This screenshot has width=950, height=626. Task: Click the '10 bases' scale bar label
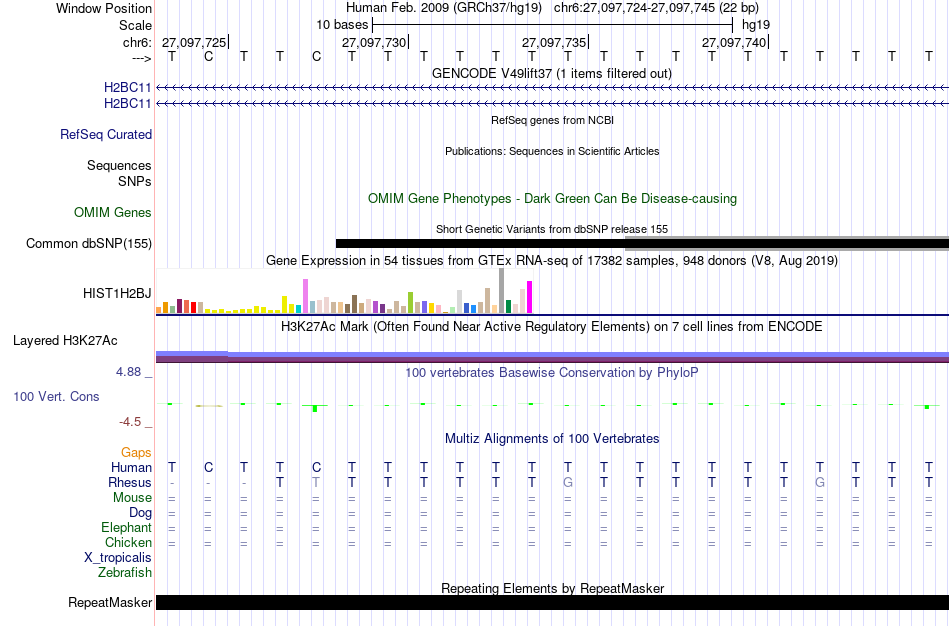pos(342,25)
